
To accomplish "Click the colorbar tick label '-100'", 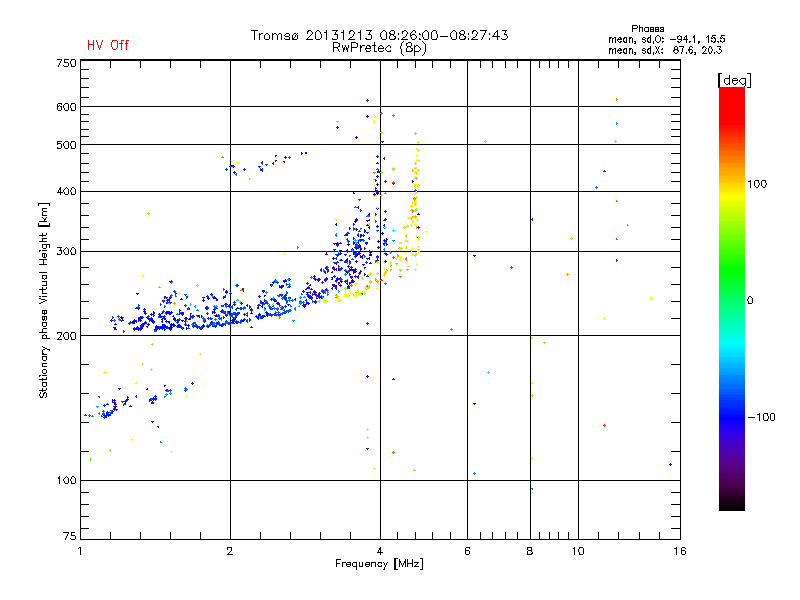I will click(x=761, y=417).
